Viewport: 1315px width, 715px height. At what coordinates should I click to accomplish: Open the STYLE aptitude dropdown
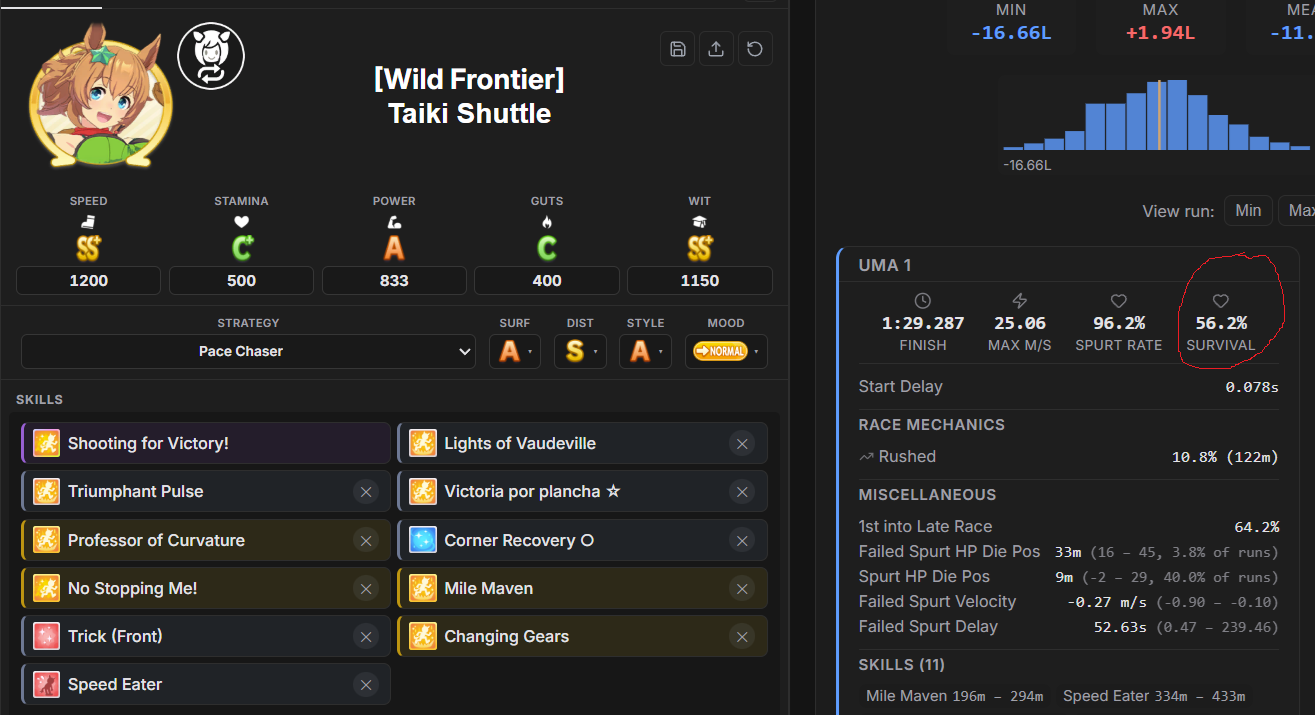pyautogui.click(x=645, y=351)
